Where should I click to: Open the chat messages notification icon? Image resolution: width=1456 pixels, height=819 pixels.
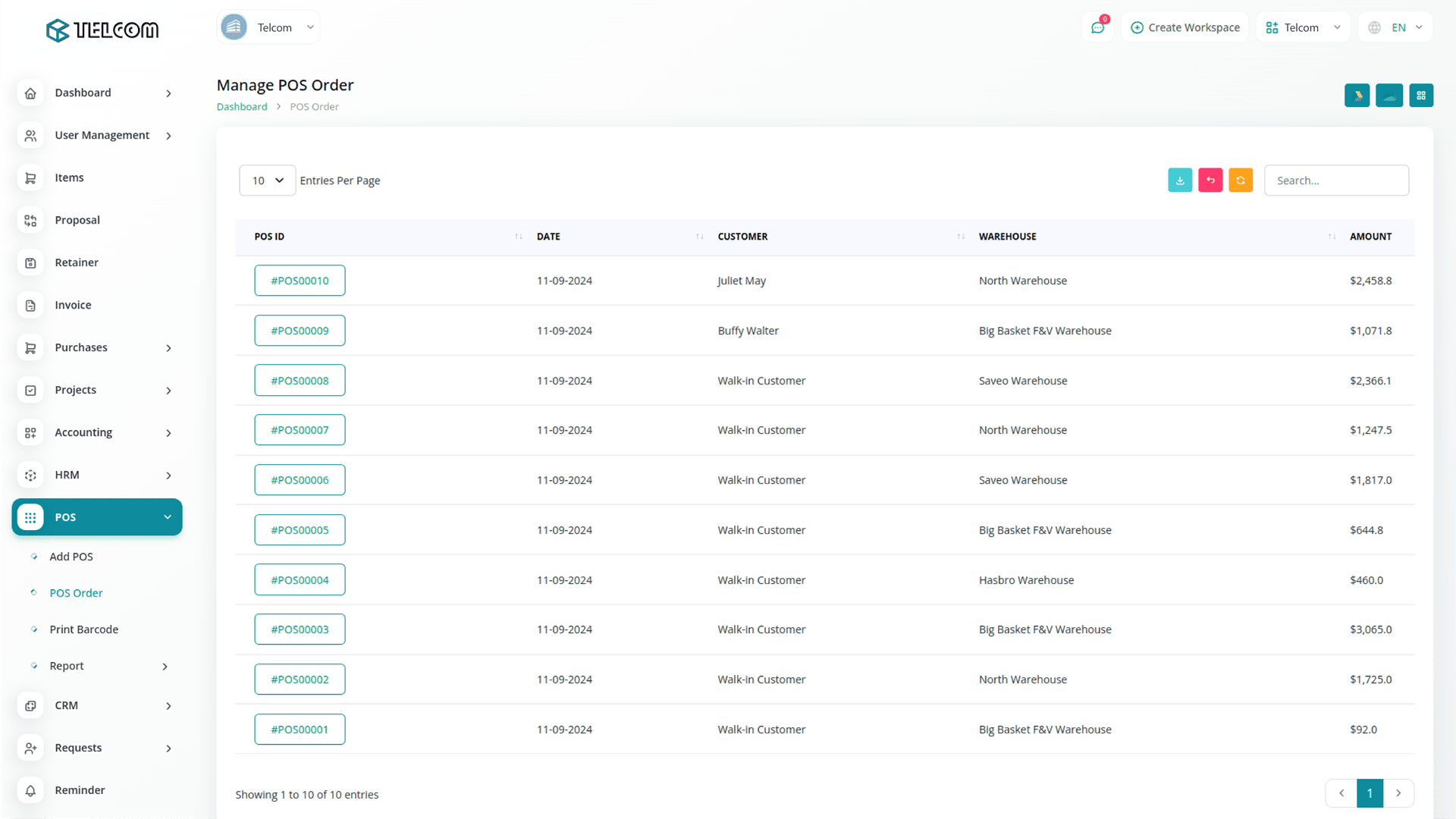pos(1097,28)
